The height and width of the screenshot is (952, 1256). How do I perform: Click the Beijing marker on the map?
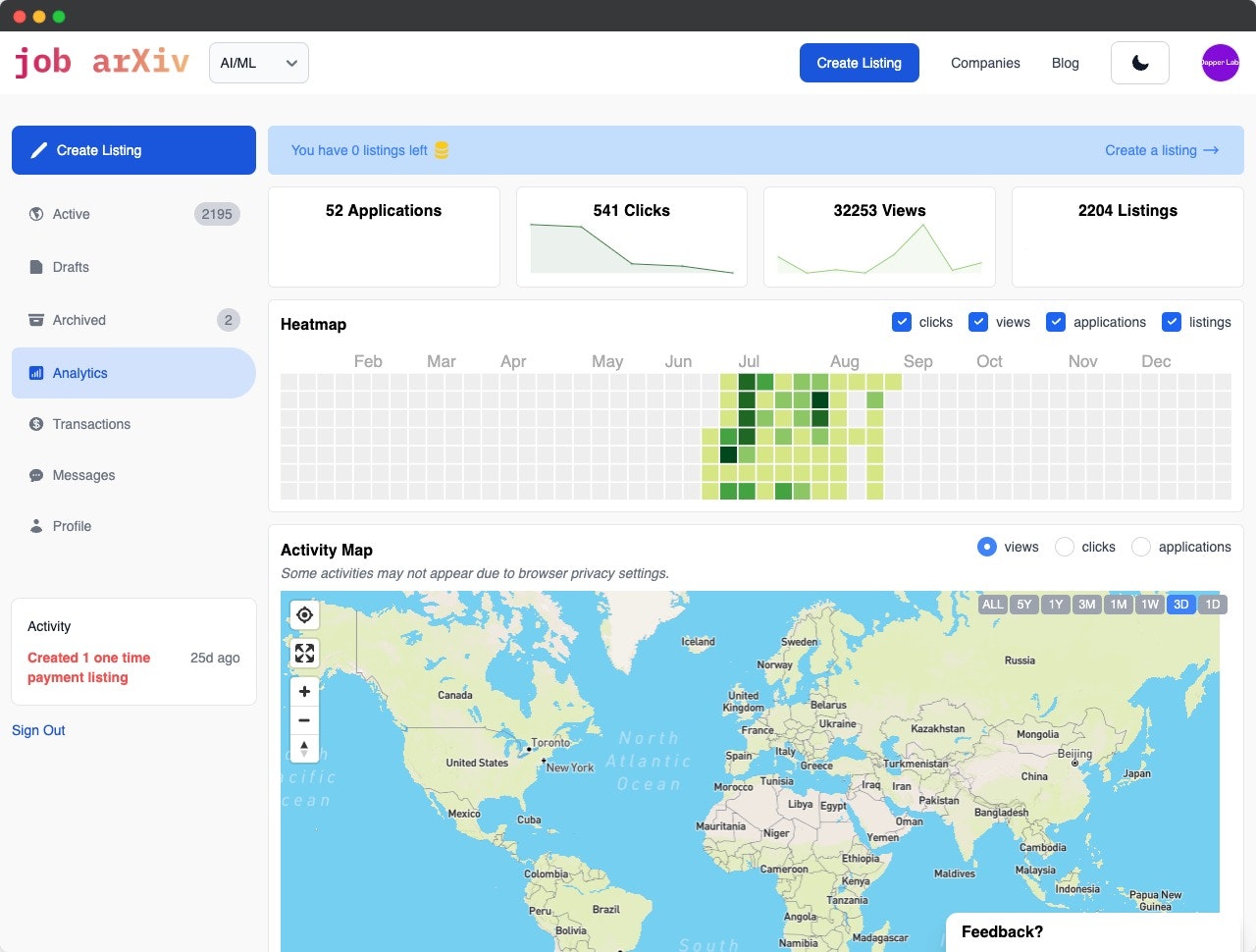pos(1074,764)
